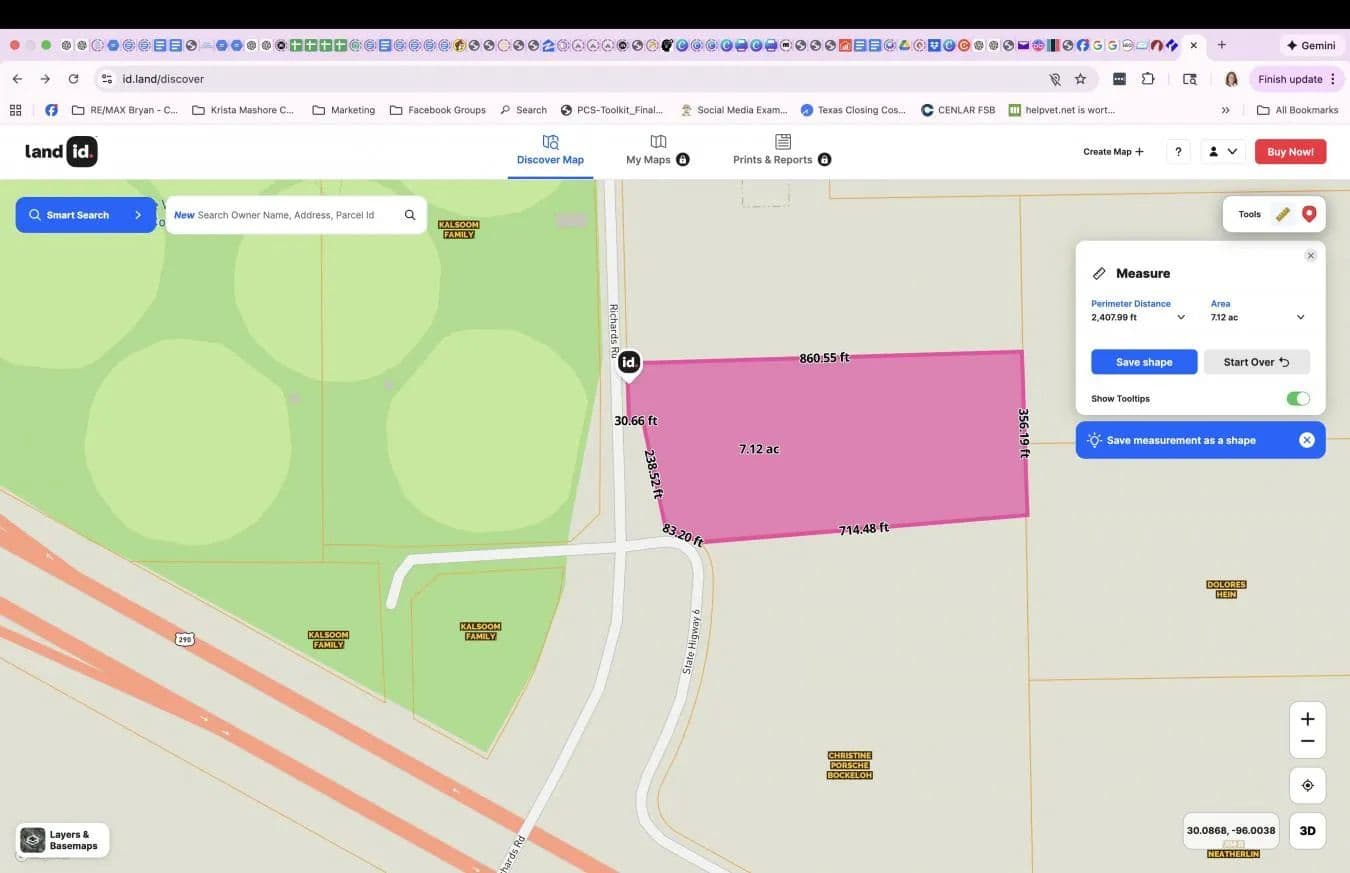Click the red map pin tool

1308,214
